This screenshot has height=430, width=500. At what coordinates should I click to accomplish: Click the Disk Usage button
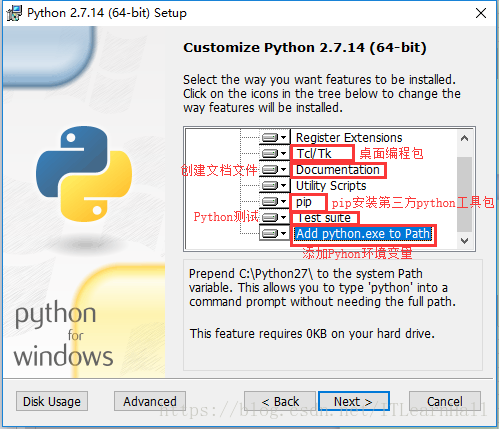52,401
